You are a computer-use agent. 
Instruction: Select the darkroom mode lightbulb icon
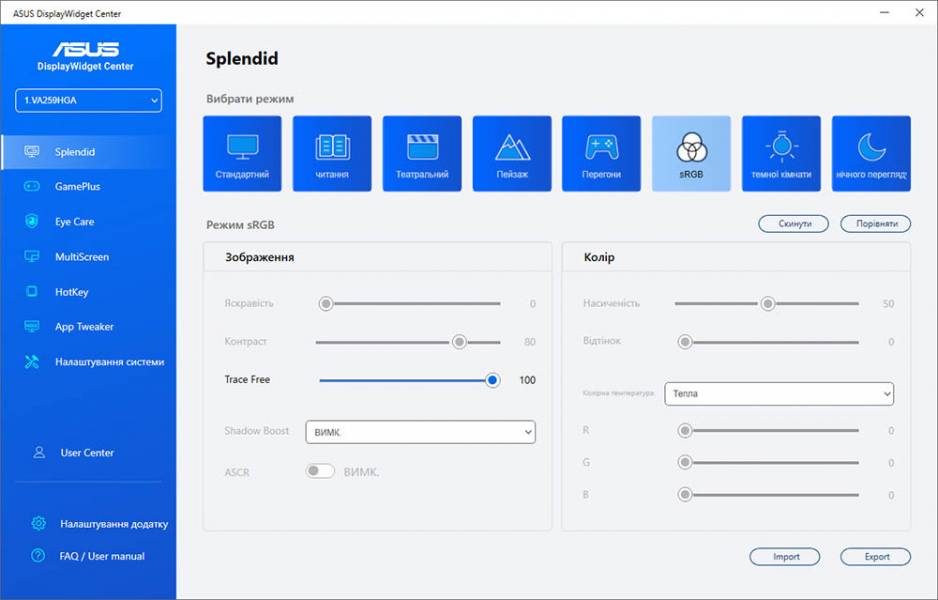pyautogui.click(x=781, y=148)
